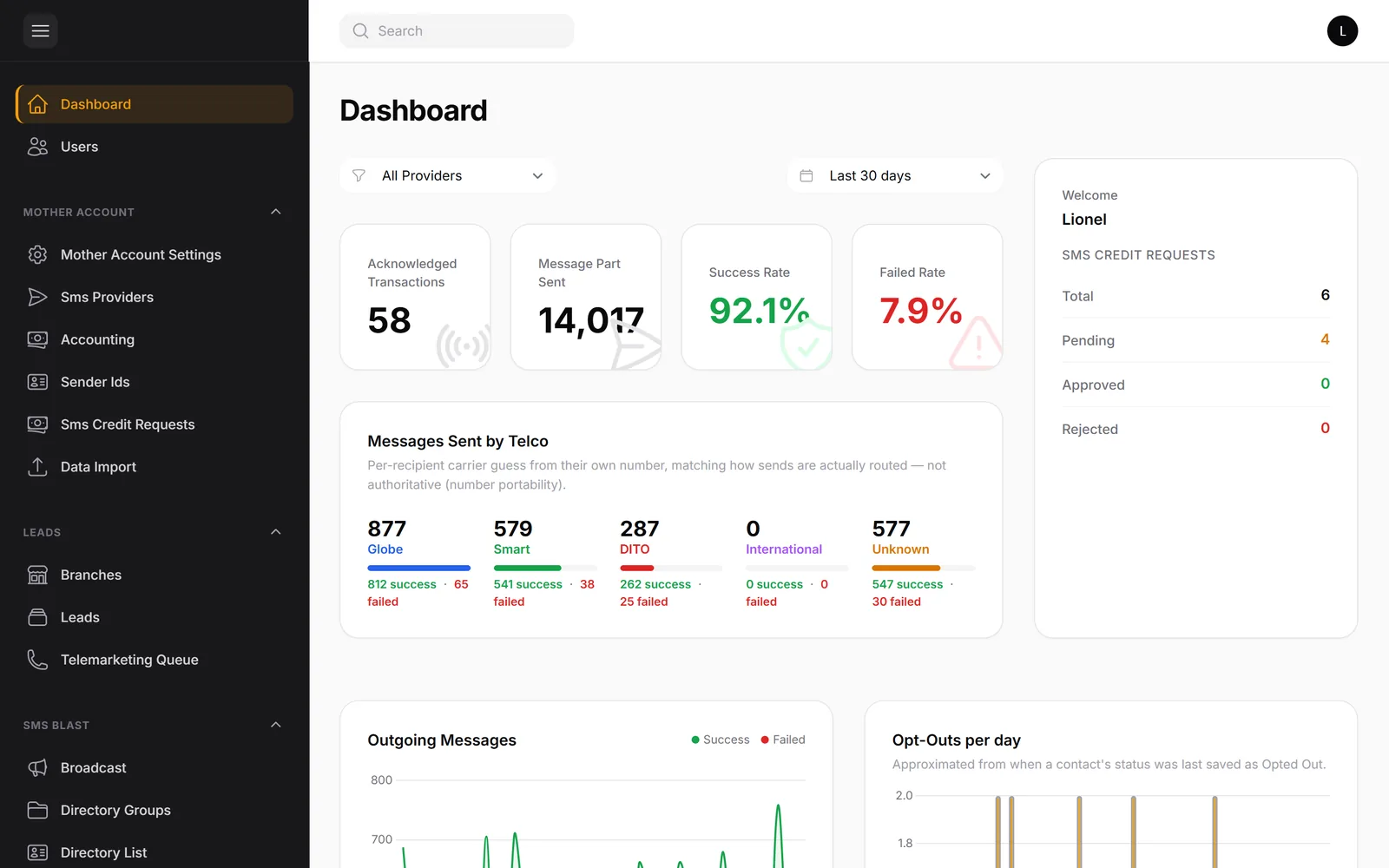This screenshot has height=868, width=1389.
Task: Toggle the Failed legend in Outgoing Messages
Action: pos(782,740)
